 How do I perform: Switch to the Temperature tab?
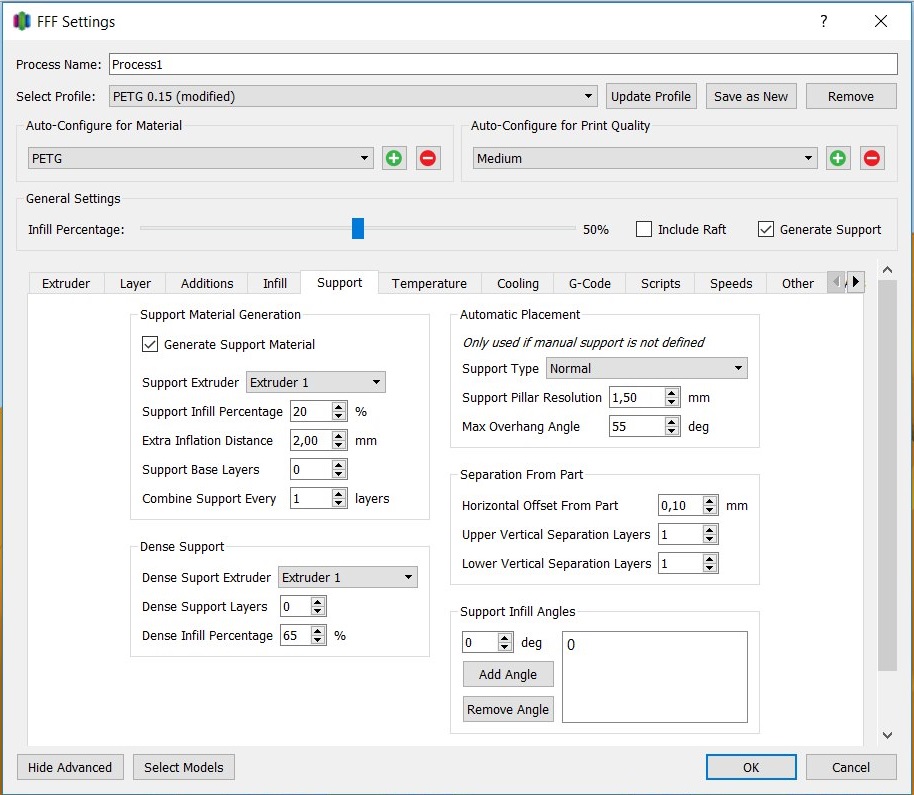(429, 283)
